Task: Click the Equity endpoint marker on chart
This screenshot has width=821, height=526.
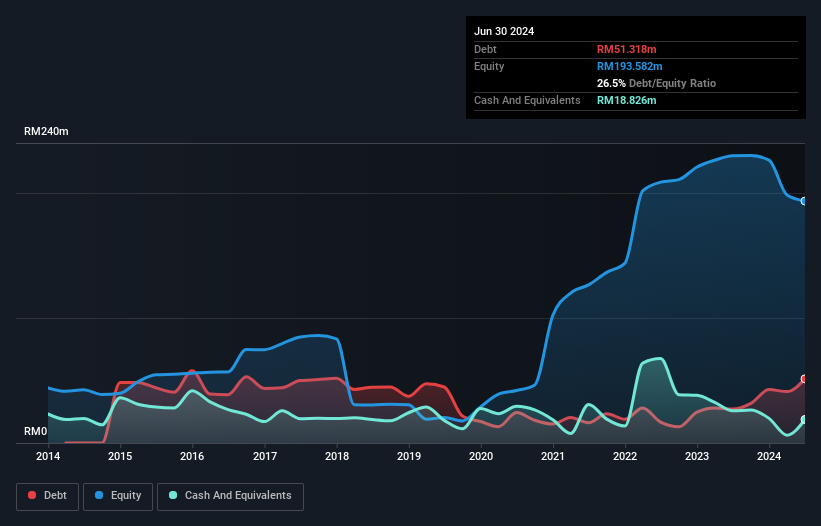Action: click(x=804, y=201)
